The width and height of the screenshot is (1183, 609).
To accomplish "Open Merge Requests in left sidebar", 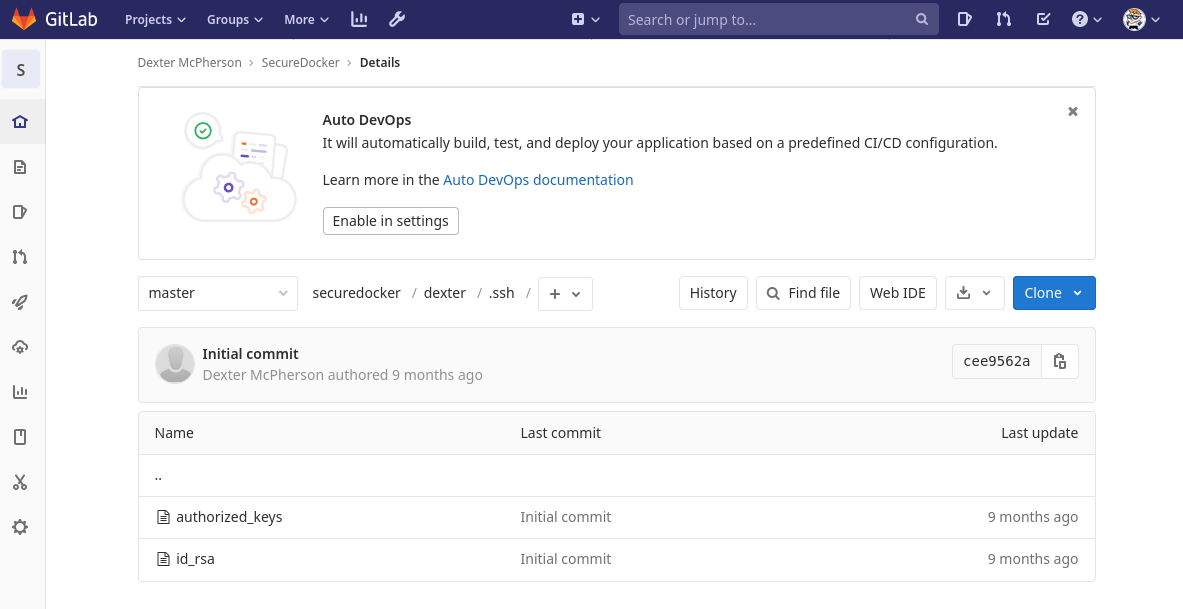I will click(20, 257).
